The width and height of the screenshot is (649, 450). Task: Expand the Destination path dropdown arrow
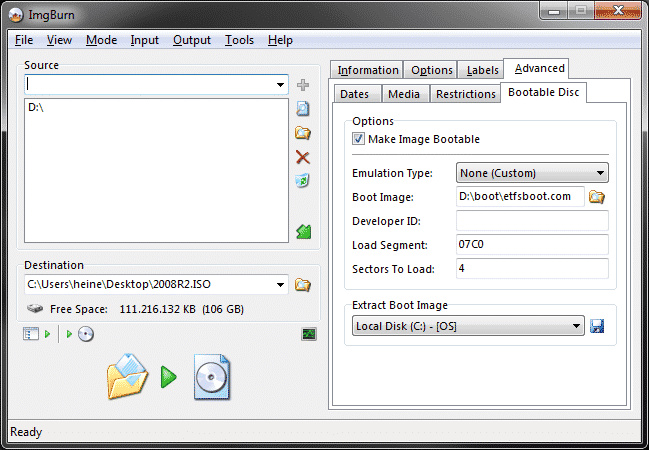(280, 285)
